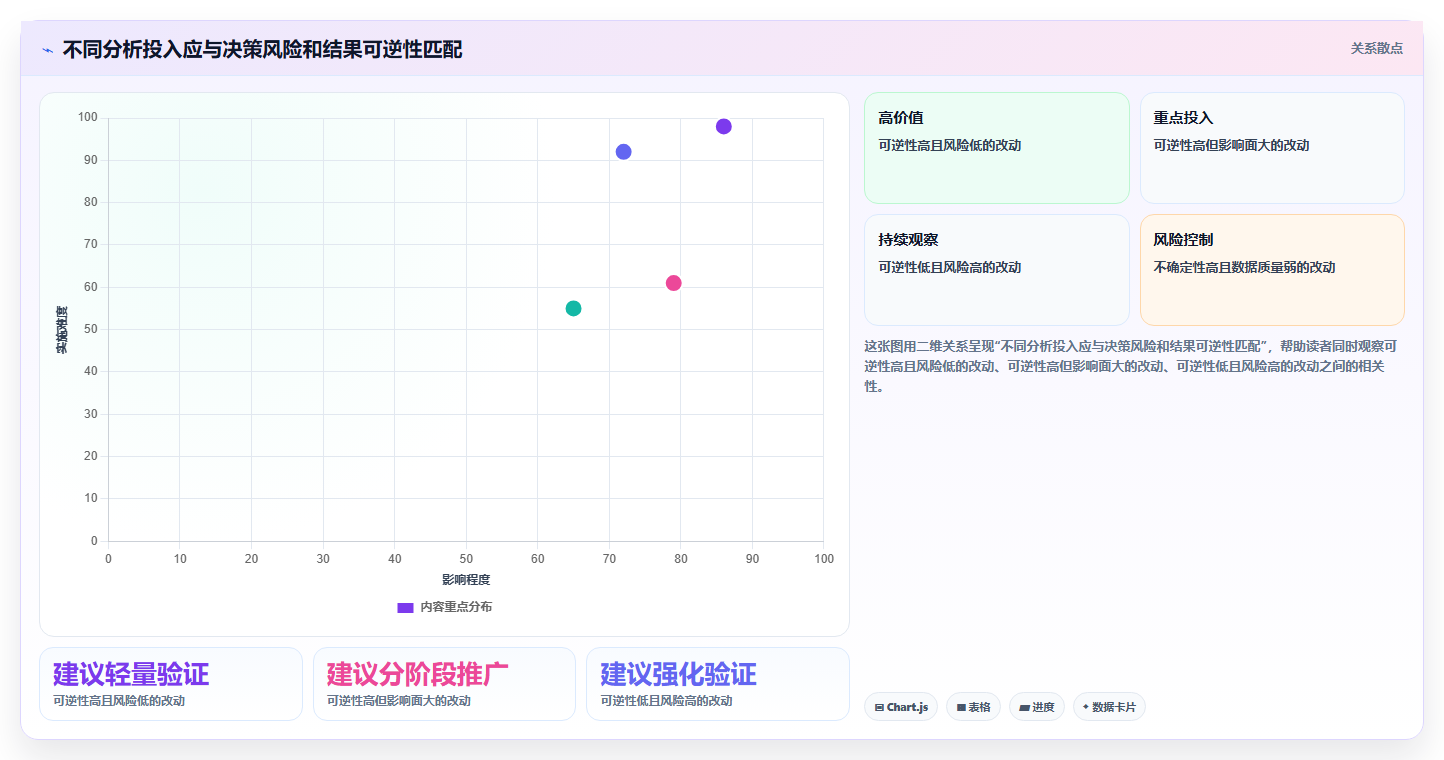Click the Chart.js tag icon
Screen dimensions: 1444x760
pyautogui.click(x=879, y=707)
